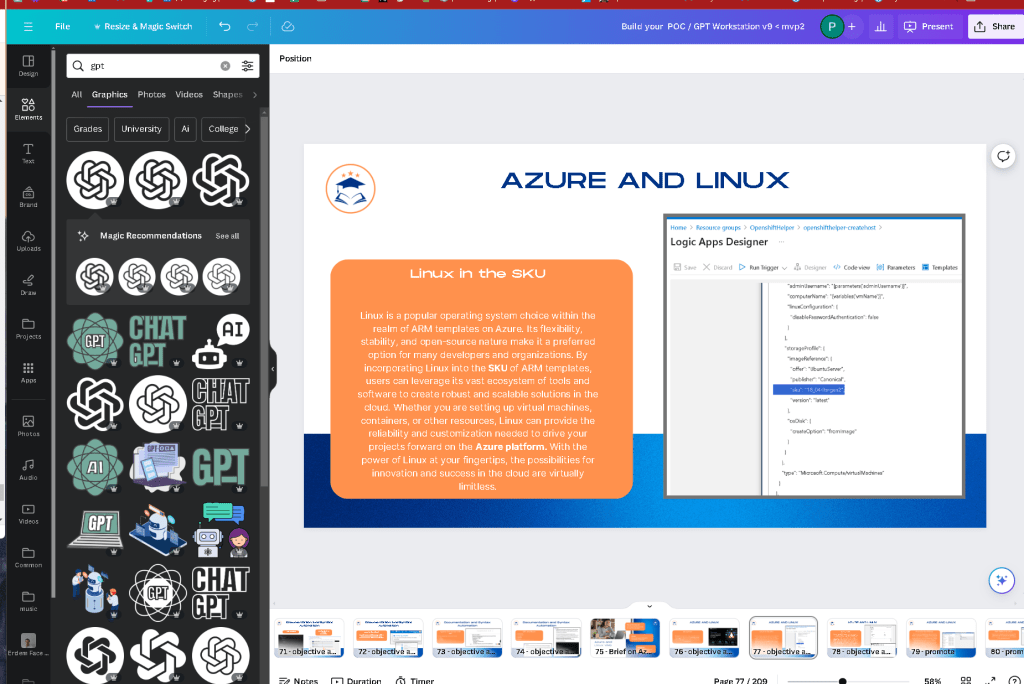
Task: Open the search filter options icon
Action: [248, 66]
